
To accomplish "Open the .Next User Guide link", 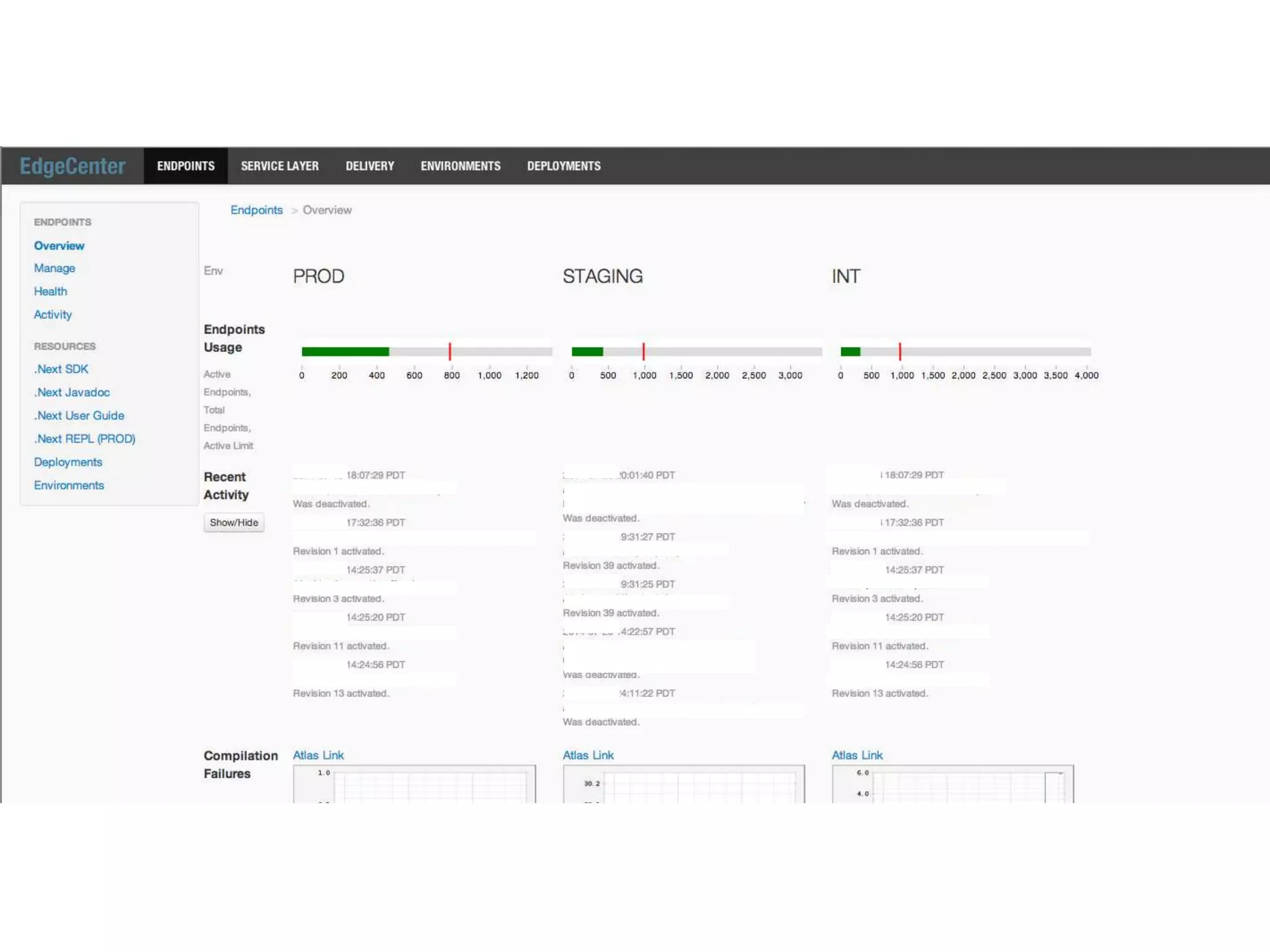I will [79, 416].
